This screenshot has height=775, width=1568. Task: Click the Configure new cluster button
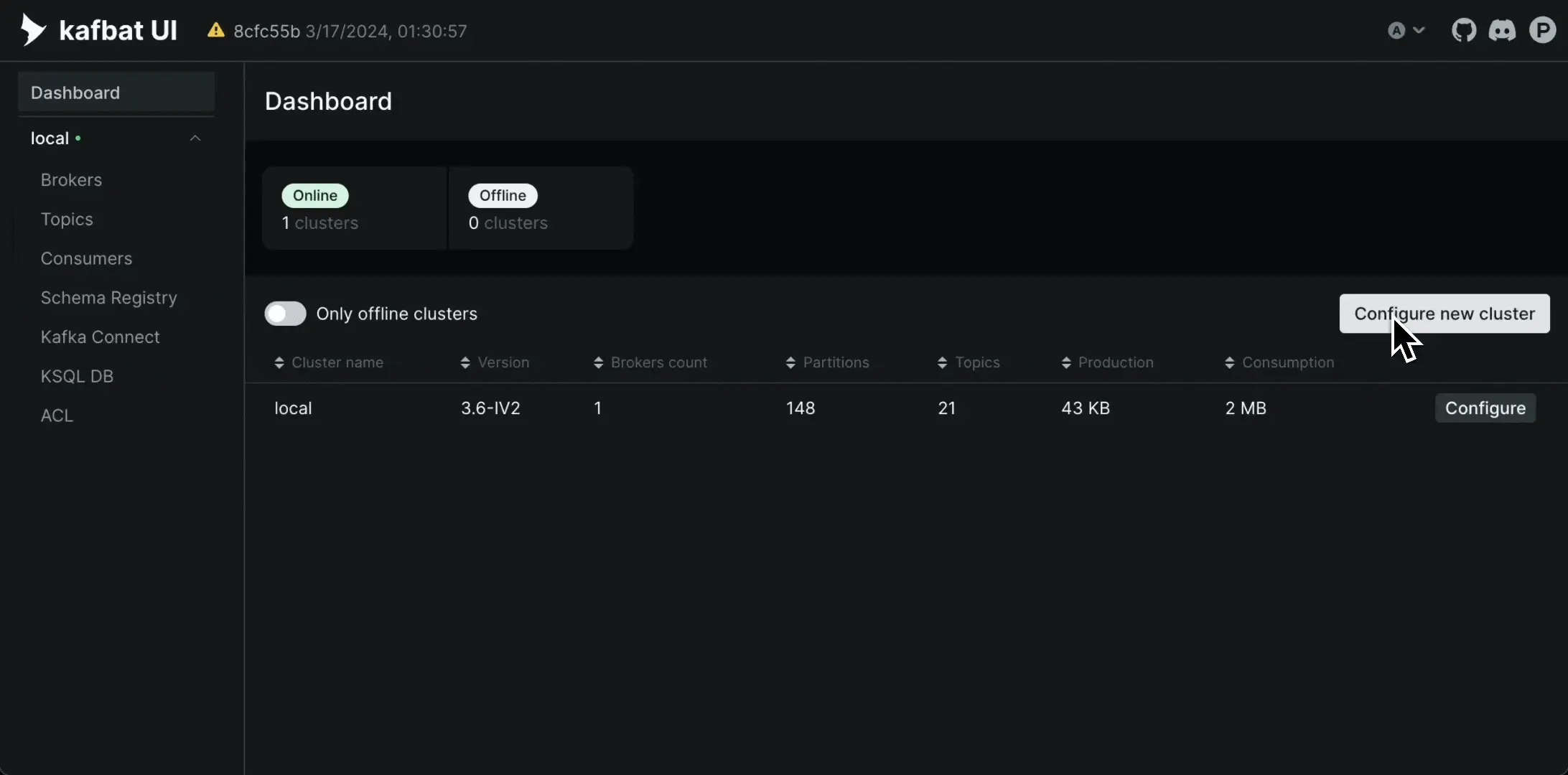pos(1445,314)
